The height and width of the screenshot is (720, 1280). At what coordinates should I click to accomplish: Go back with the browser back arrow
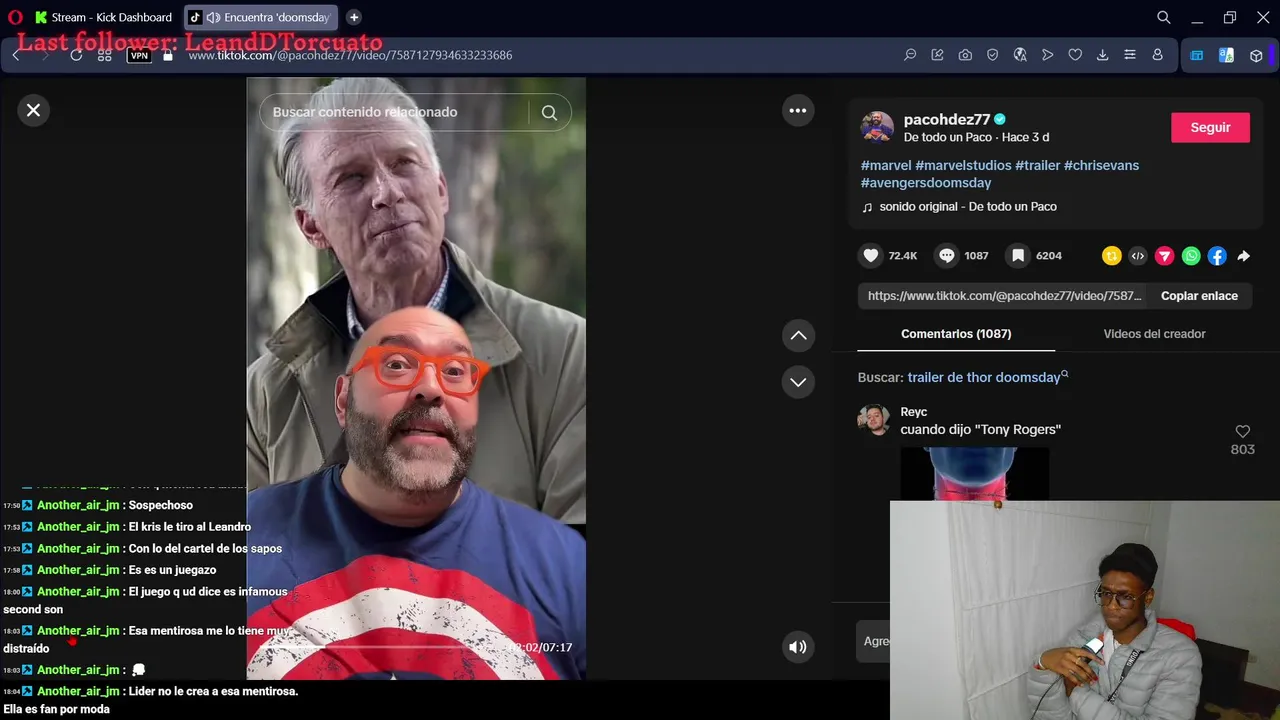pos(16,55)
